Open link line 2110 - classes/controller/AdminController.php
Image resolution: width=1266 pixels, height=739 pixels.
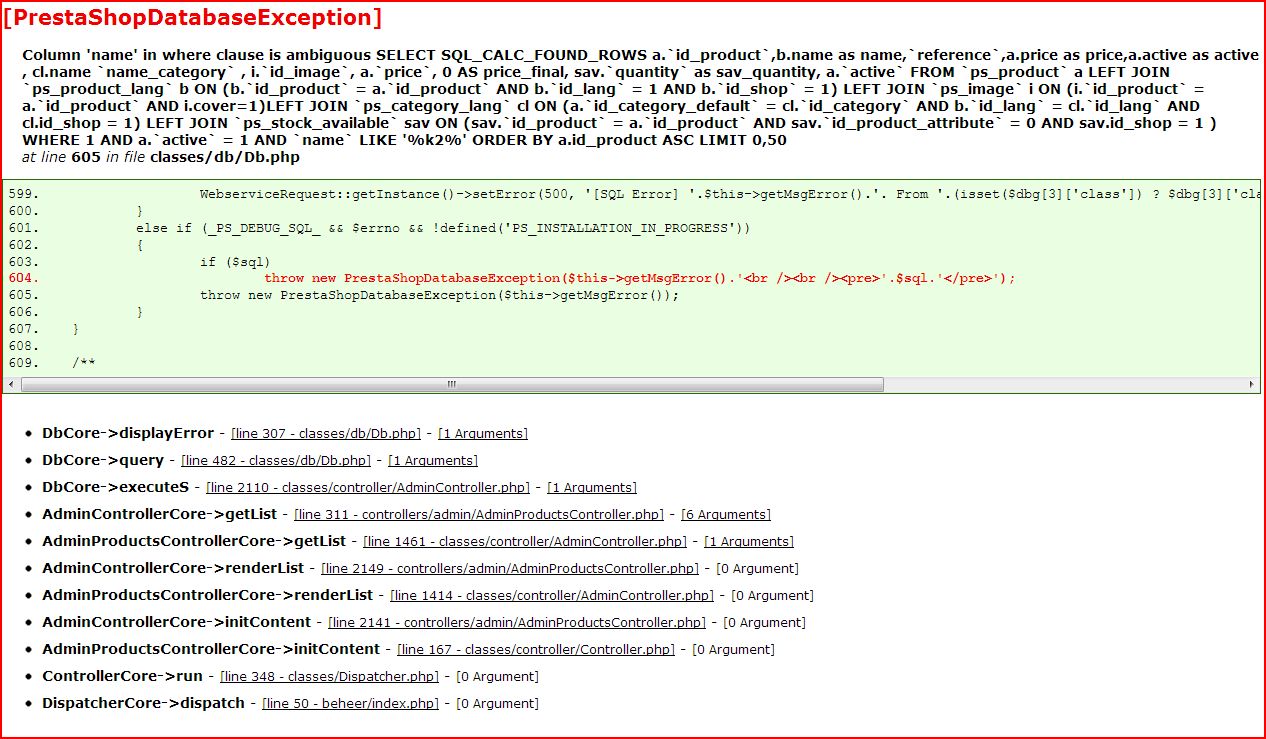pyautogui.click(x=368, y=488)
